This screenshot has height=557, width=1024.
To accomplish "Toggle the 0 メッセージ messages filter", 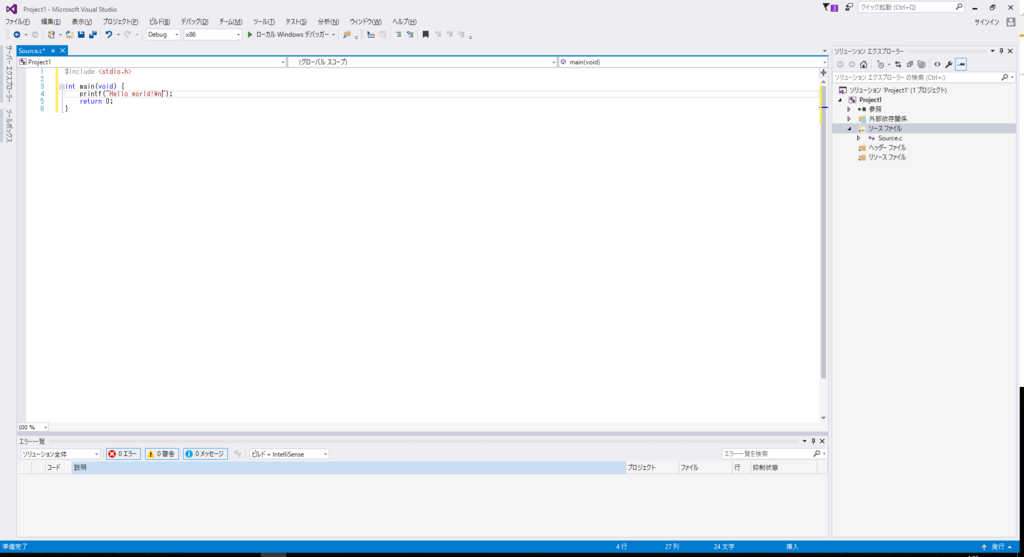I will point(205,454).
